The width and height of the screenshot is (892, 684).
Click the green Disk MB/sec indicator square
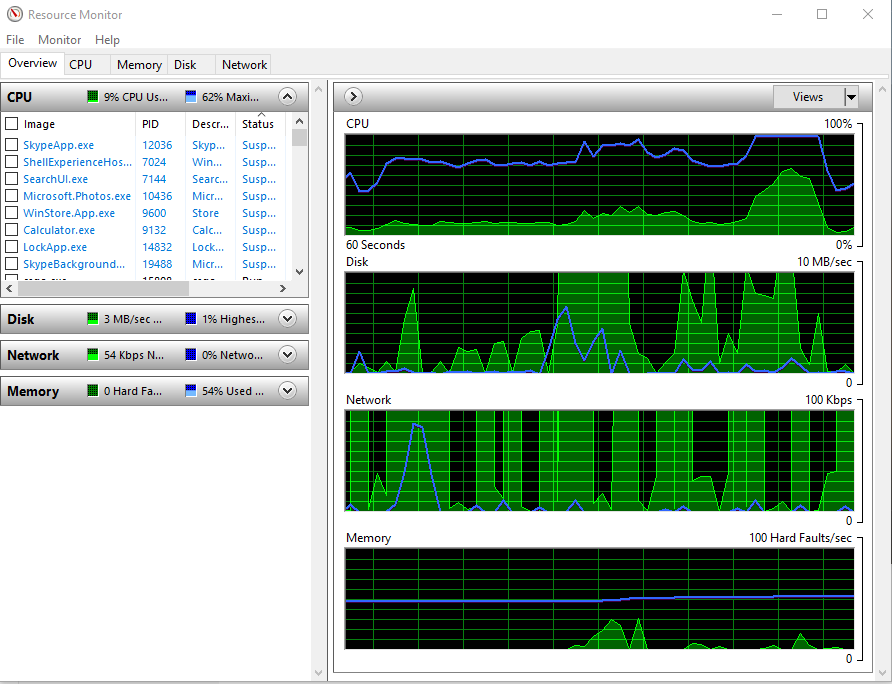93,319
